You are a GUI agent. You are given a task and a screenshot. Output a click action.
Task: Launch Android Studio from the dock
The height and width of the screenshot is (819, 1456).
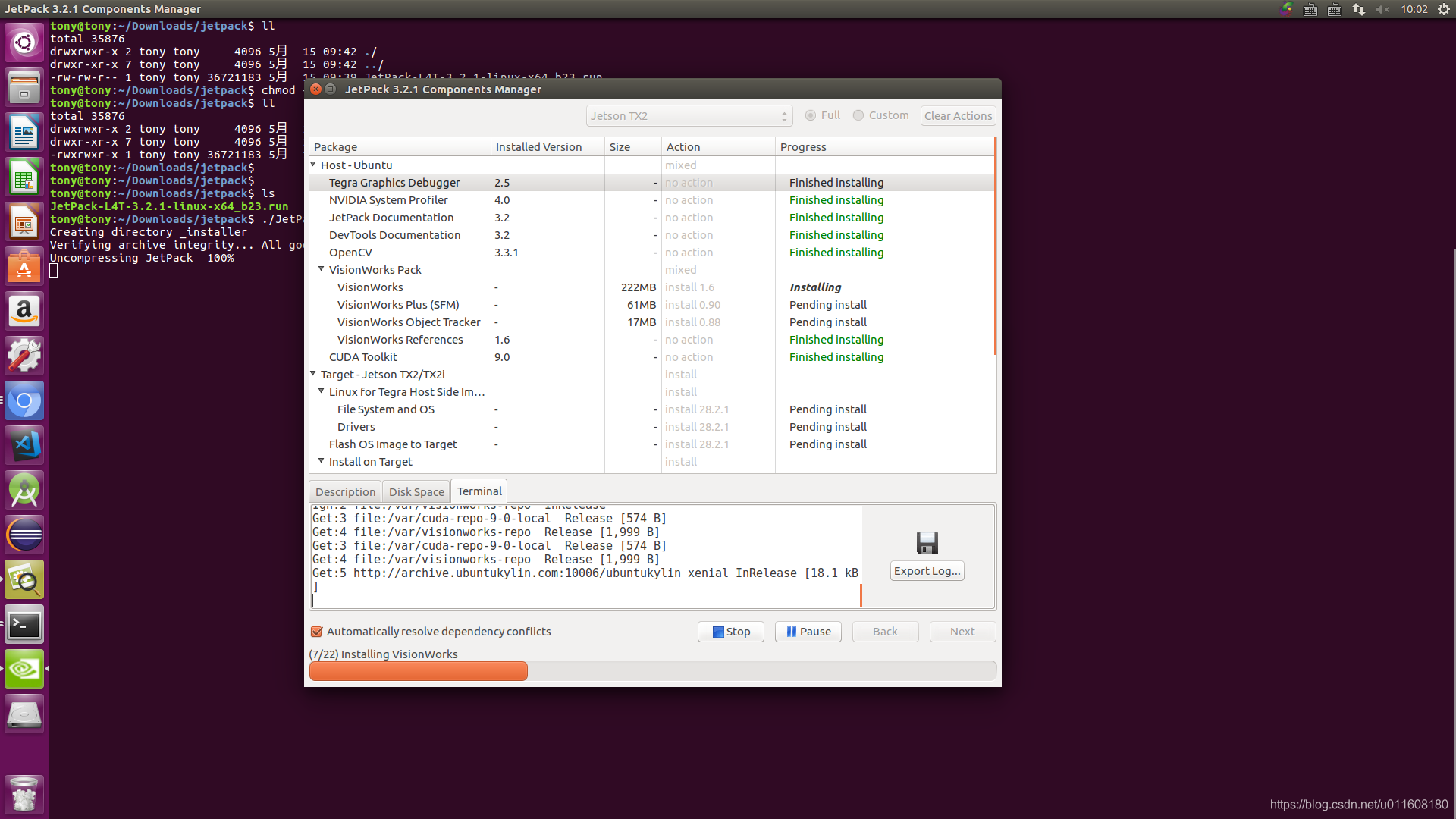click(x=24, y=490)
